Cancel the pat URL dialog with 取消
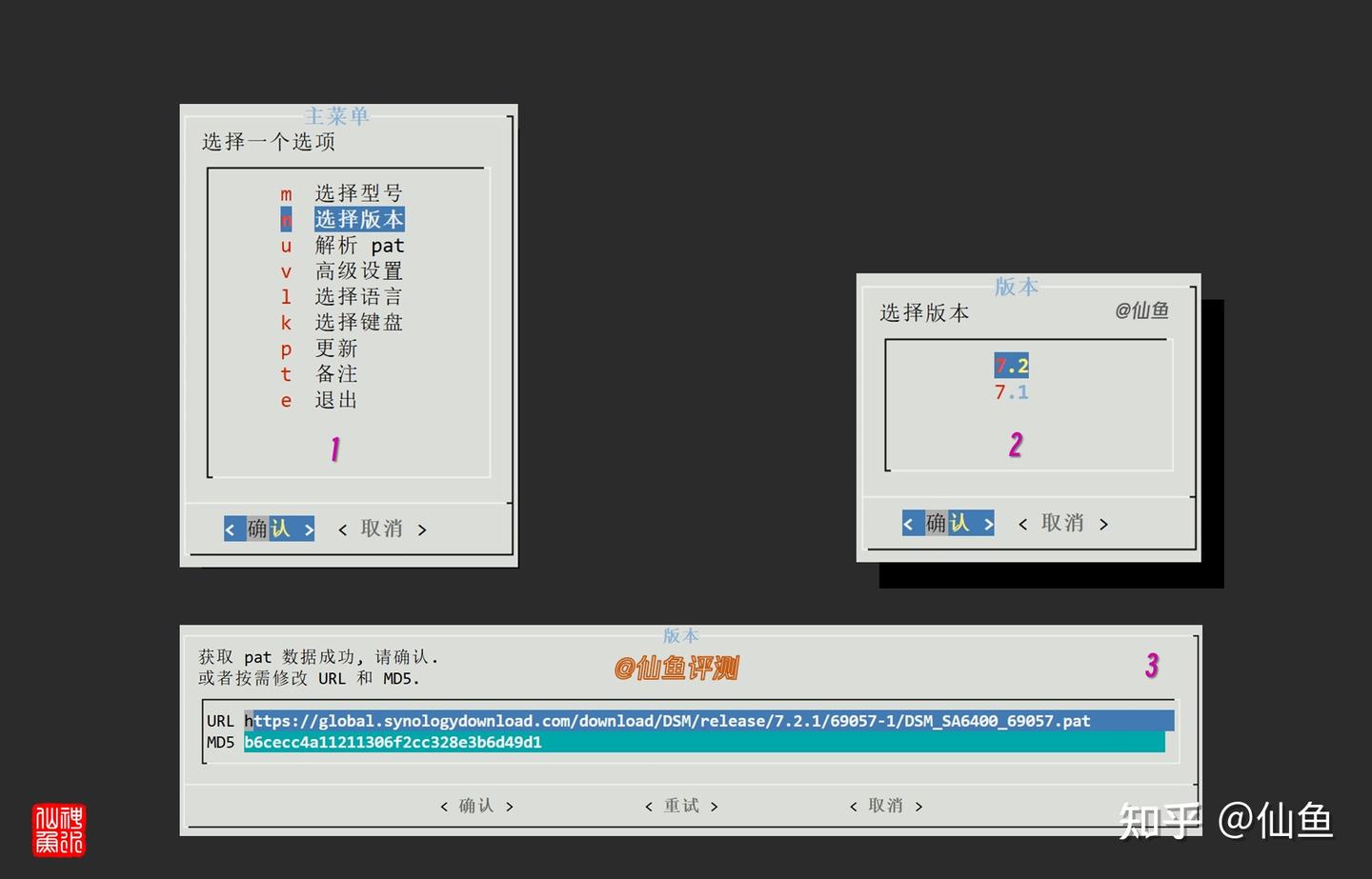1372x879 pixels. [886, 806]
